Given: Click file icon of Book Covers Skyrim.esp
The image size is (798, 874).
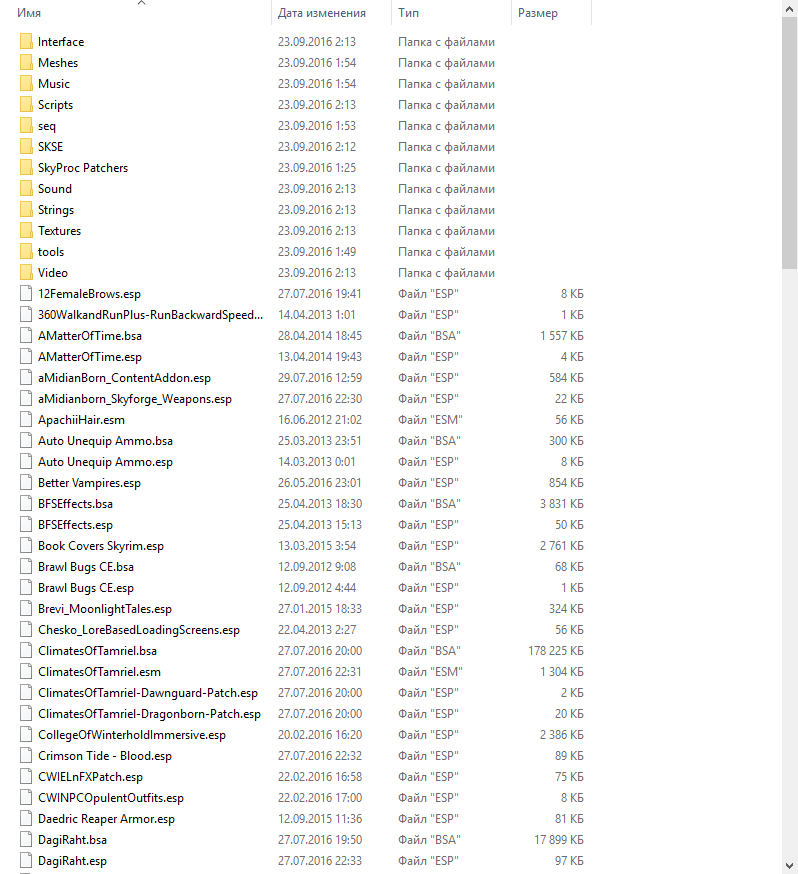Looking at the screenshot, I should pos(26,546).
